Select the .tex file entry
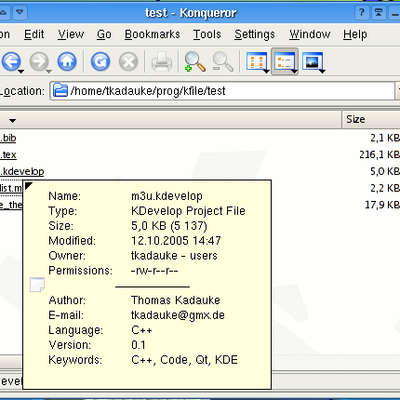Viewport: 400px width, 400px height. point(8,155)
